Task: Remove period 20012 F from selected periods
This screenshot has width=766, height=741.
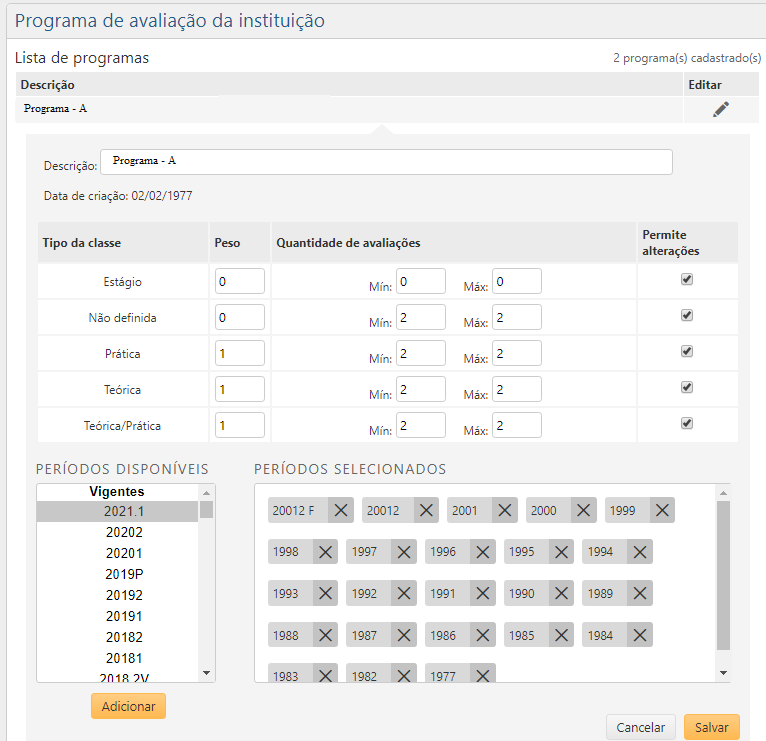Action: tap(340, 510)
